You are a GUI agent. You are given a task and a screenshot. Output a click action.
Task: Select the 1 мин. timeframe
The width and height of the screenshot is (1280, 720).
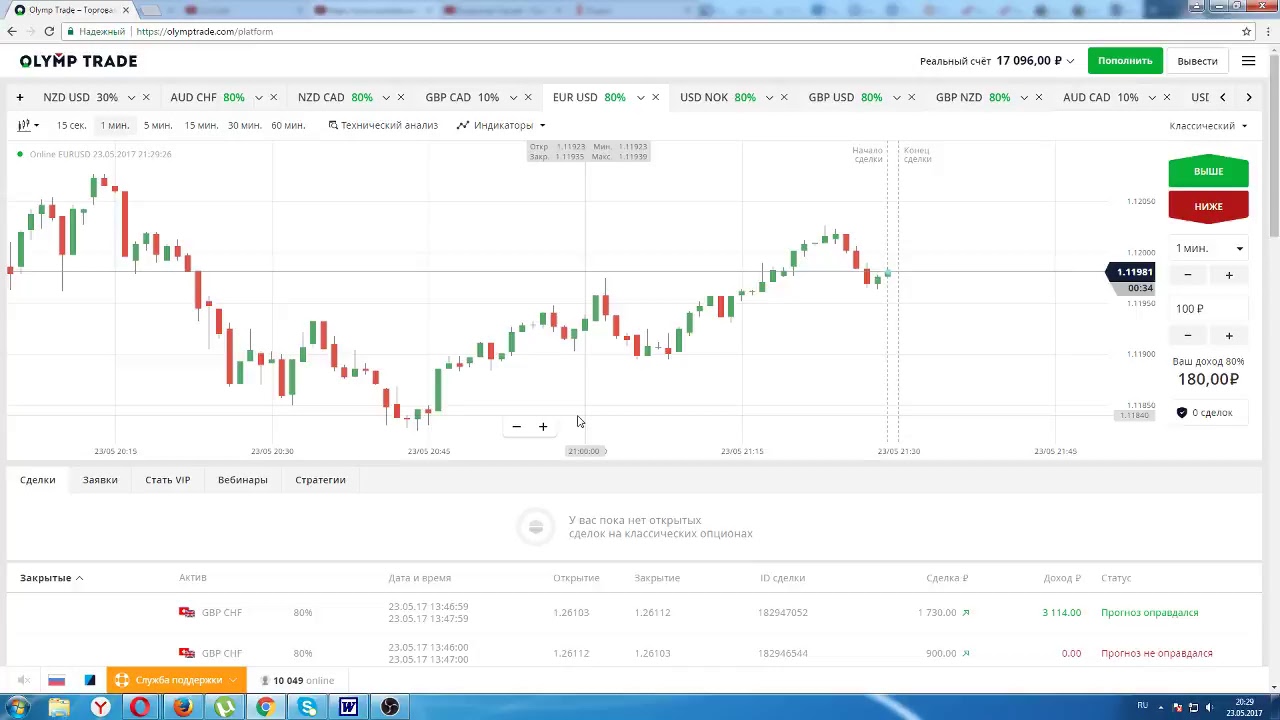[x=114, y=125]
